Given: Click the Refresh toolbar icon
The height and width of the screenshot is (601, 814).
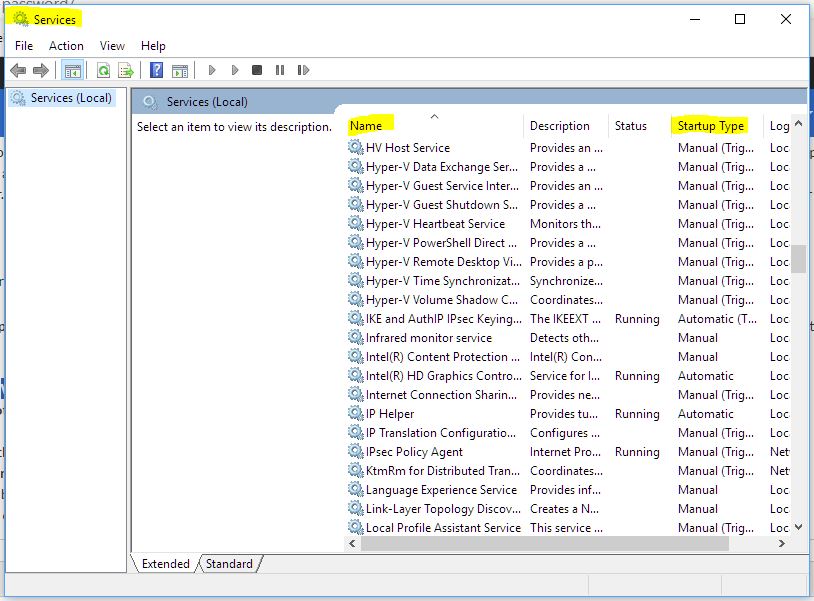Looking at the screenshot, I should [x=103, y=70].
